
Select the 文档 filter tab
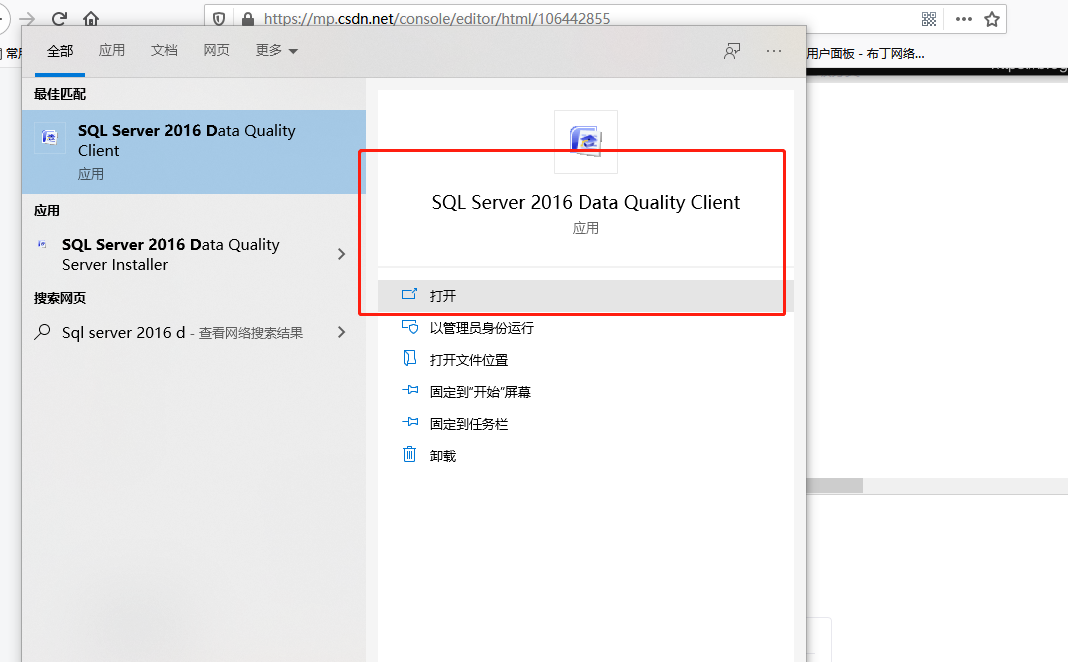(x=164, y=49)
